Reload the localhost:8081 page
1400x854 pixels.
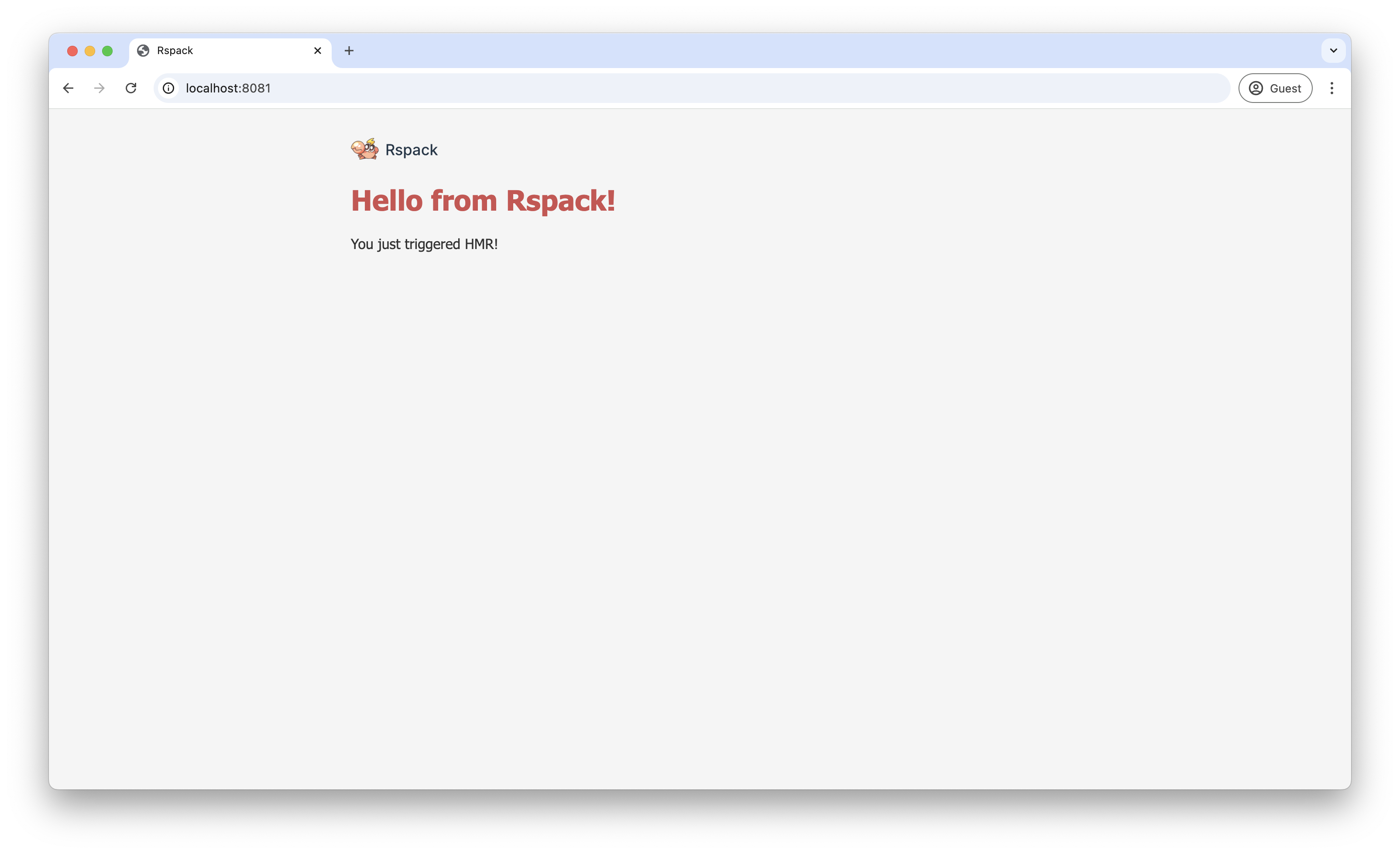click(x=131, y=88)
